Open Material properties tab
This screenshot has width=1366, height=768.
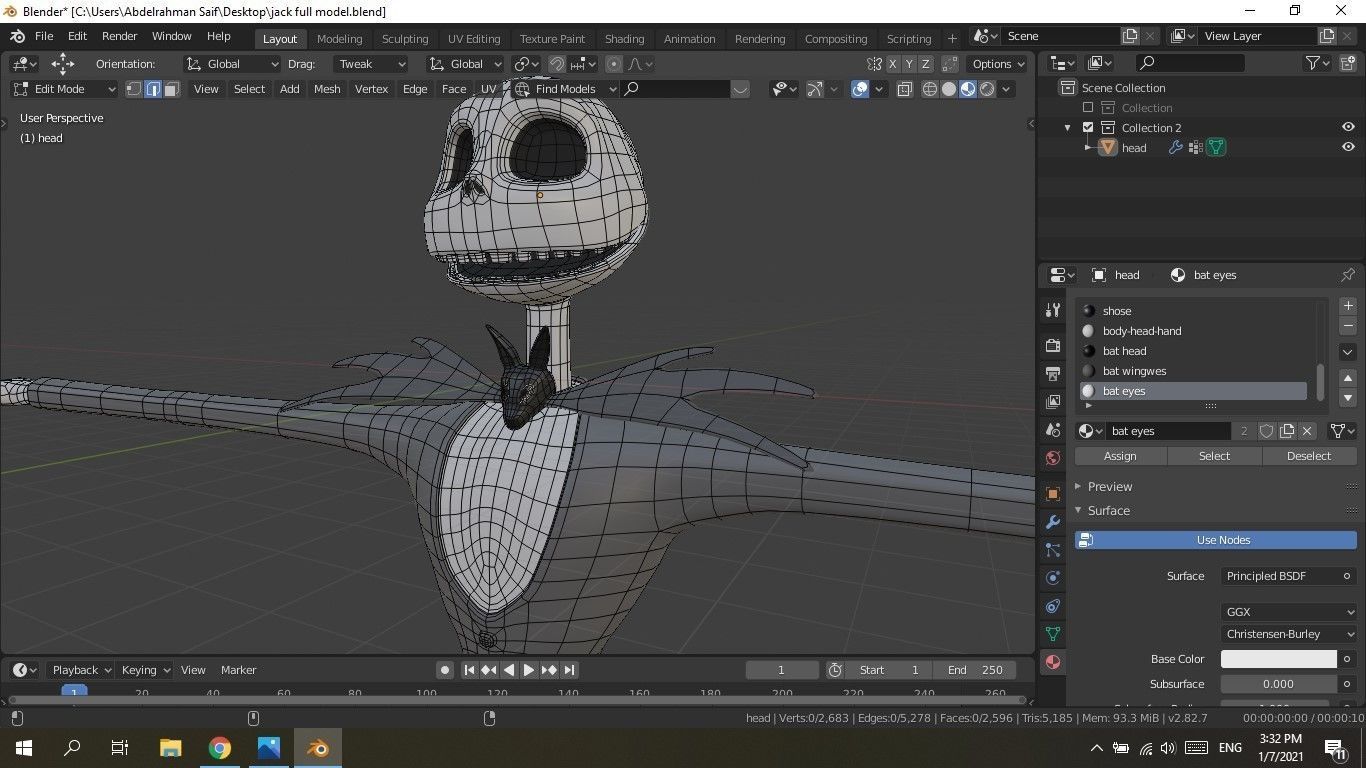[1052, 662]
